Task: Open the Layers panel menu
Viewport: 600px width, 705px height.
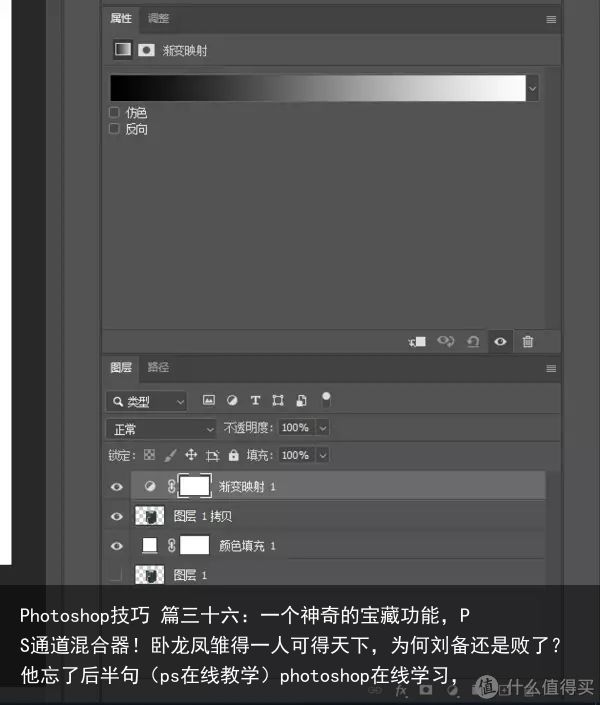Action: (x=551, y=369)
